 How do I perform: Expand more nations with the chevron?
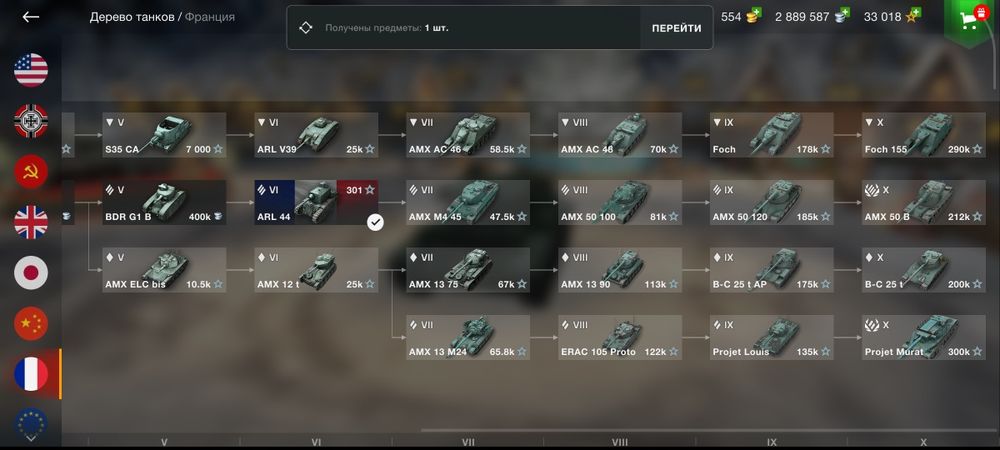tap(31, 439)
